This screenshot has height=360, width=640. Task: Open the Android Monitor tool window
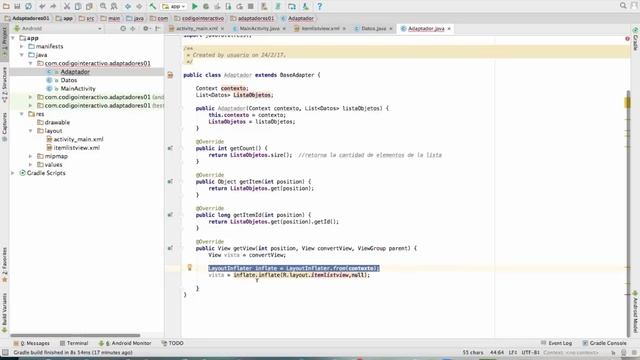[126, 343]
